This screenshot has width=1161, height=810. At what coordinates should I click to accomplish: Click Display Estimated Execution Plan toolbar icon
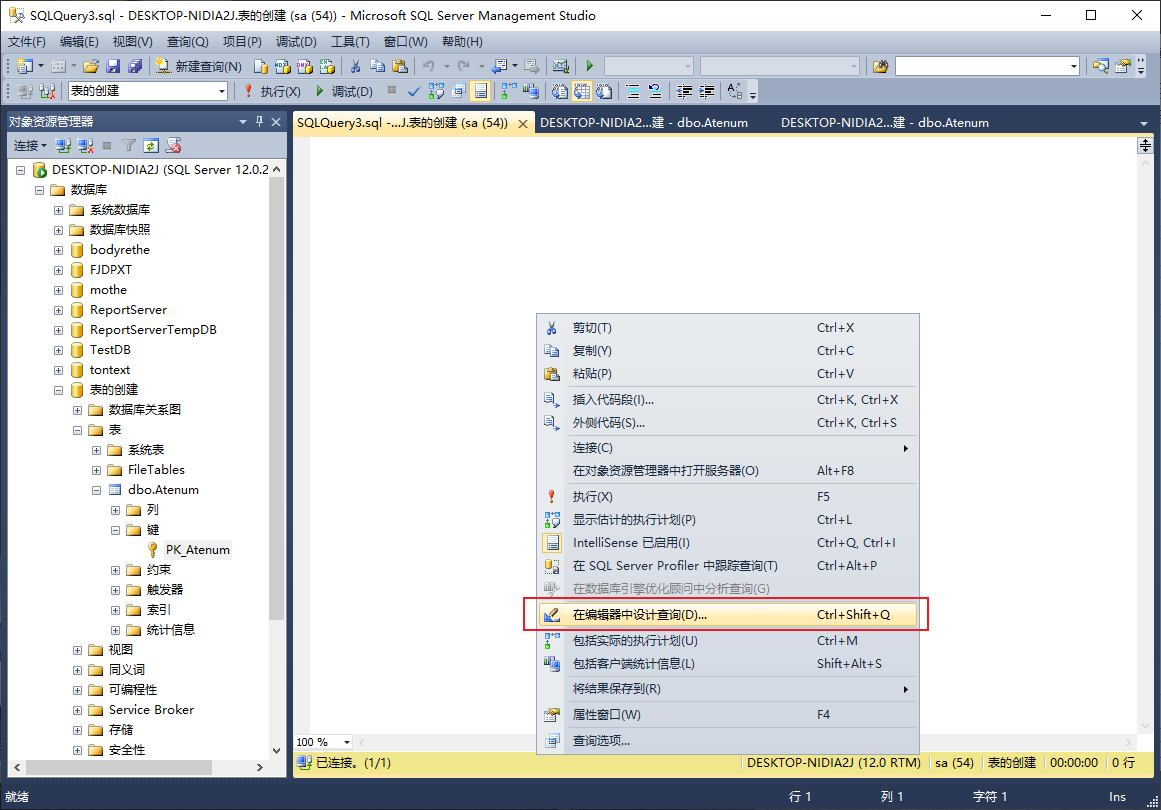pyautogui.click(x=436, y=91)
